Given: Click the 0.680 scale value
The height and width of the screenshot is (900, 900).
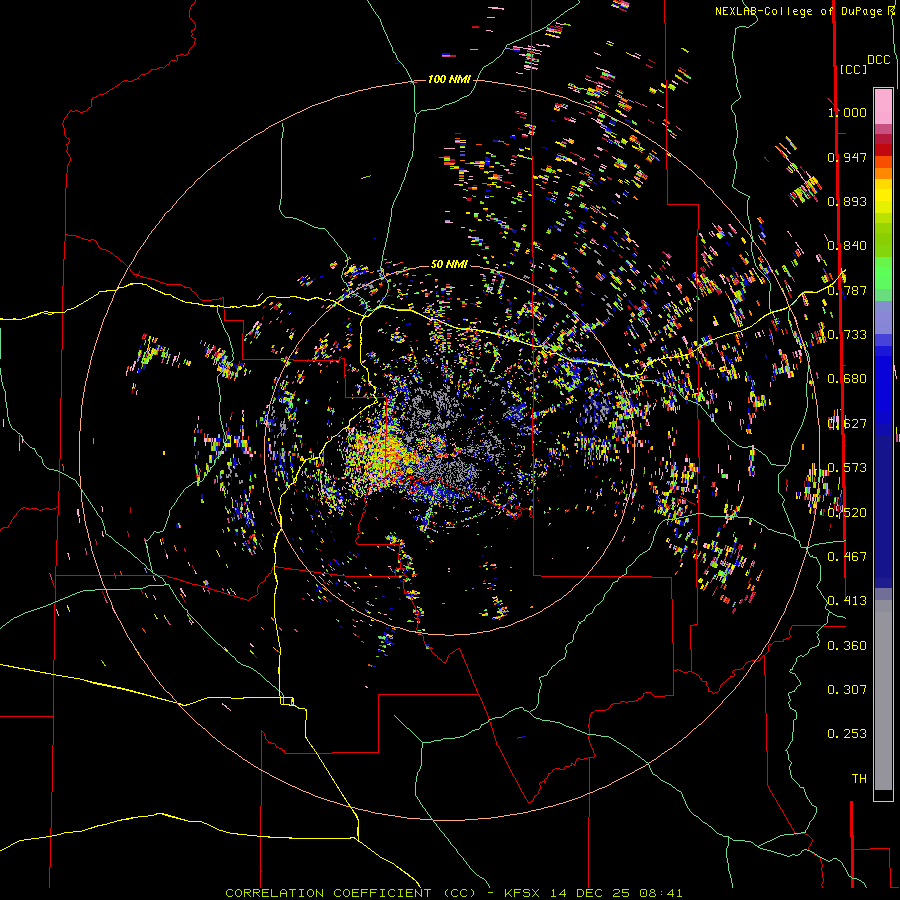Looking at the screenshot, I should tap(847, 379).
